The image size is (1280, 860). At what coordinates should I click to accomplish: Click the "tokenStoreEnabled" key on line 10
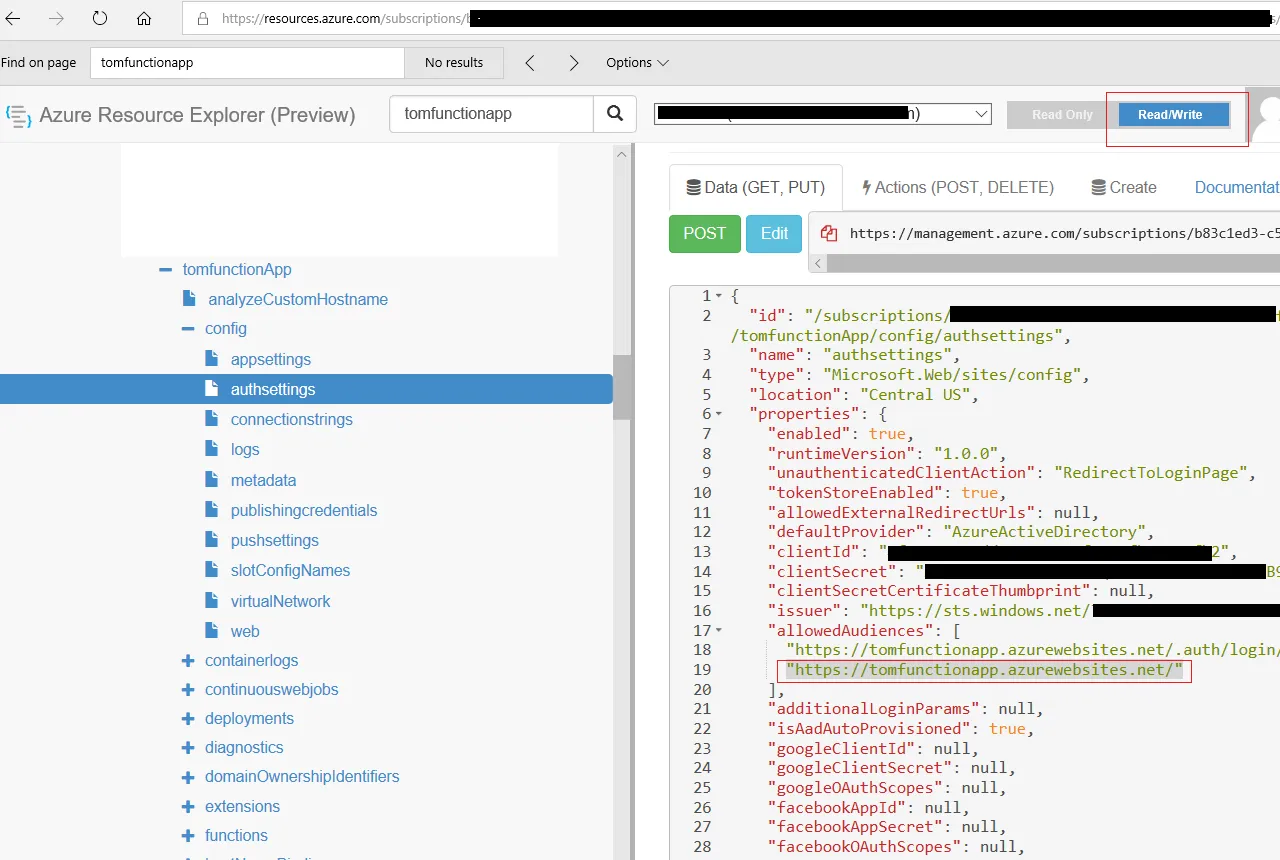point(855,493)
